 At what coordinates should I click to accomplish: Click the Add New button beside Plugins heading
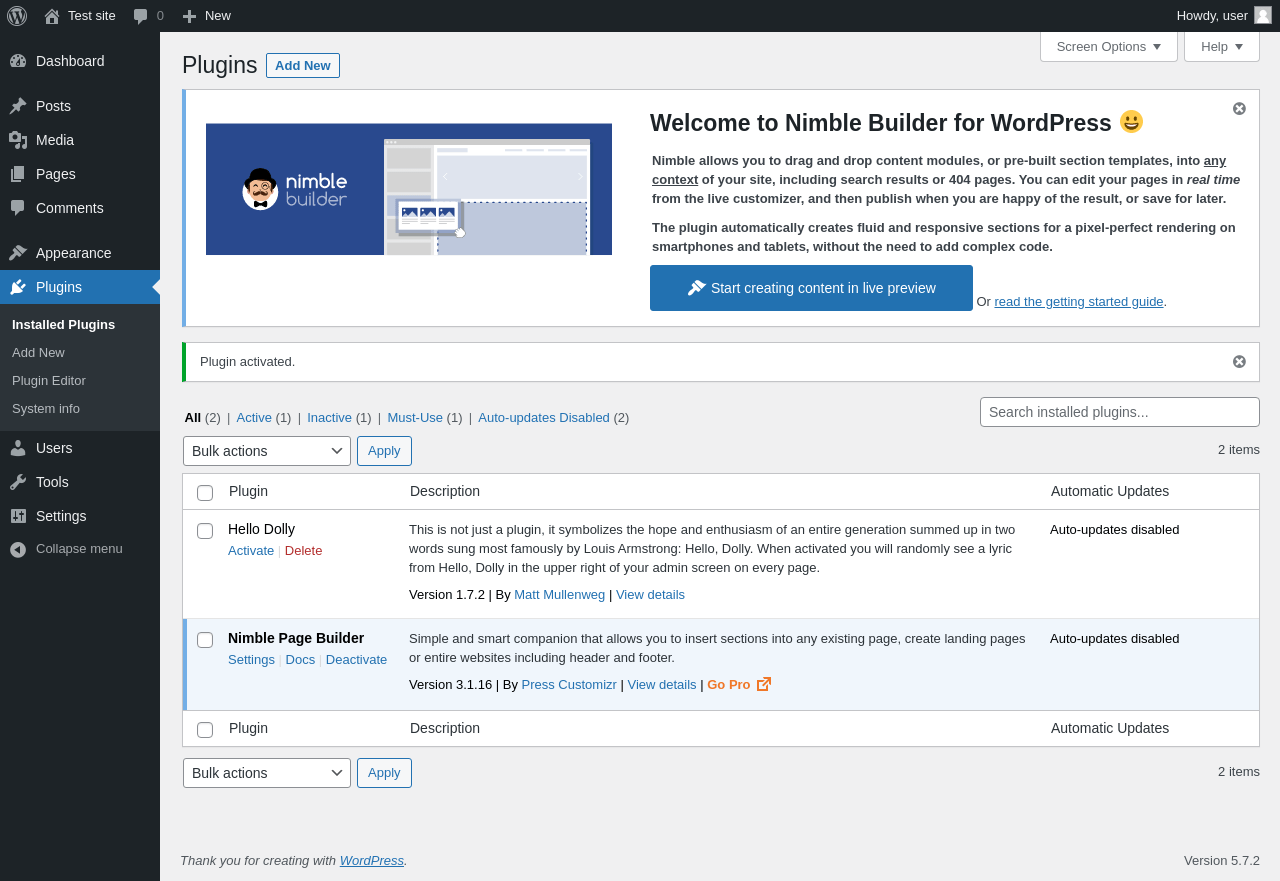[303, 65]
